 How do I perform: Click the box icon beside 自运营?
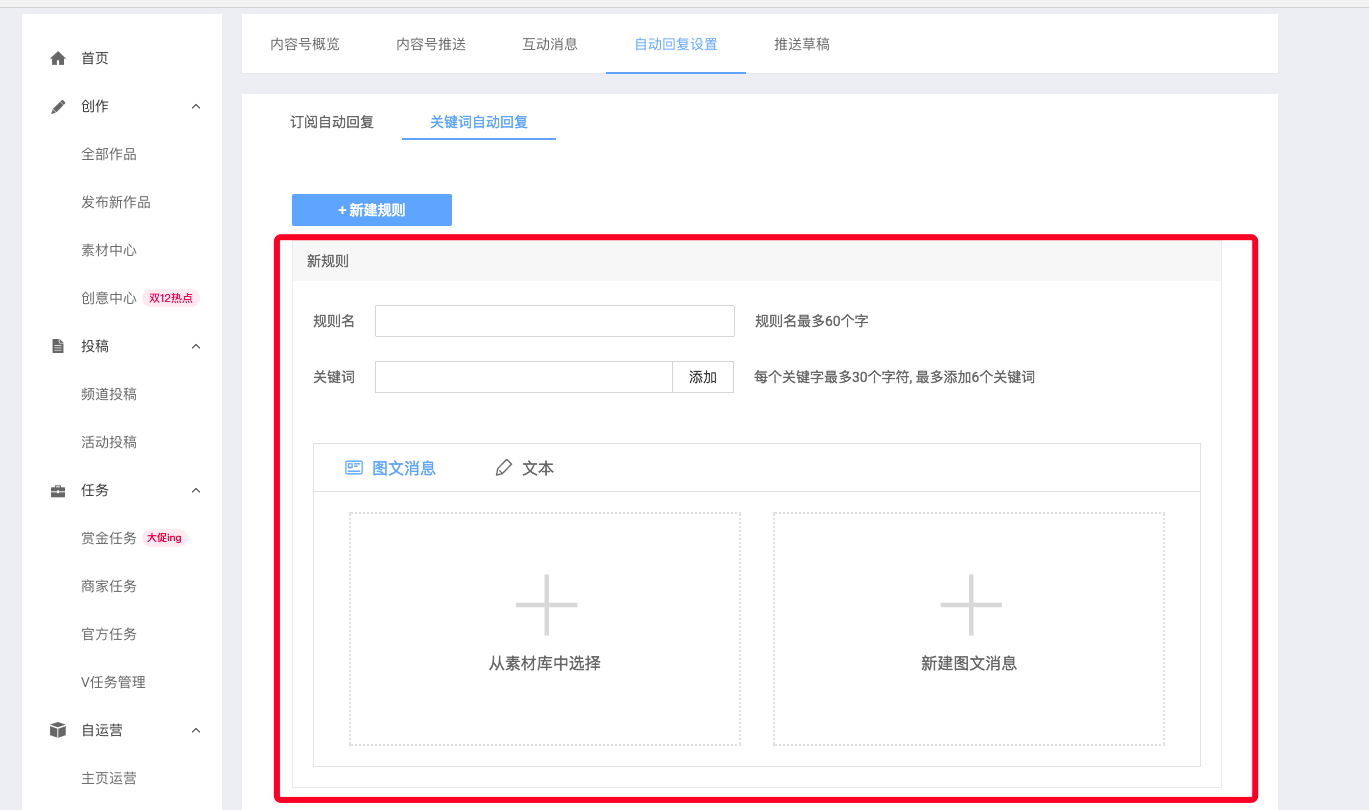point(58,730)
